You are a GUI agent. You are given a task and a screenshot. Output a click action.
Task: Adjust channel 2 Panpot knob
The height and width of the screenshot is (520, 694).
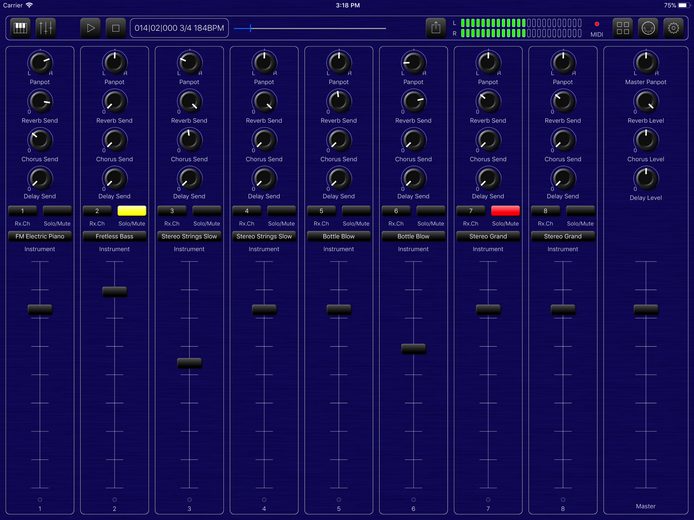[x=115, y=63]
